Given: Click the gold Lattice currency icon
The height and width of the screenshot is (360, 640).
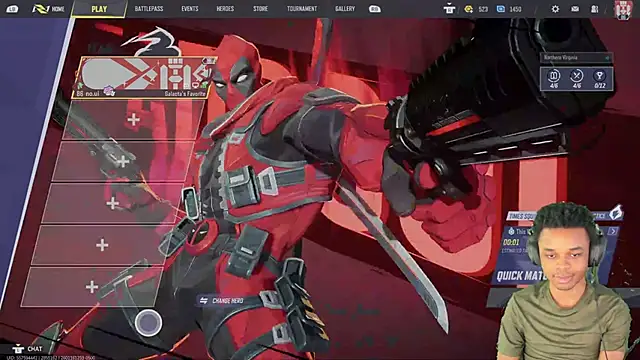Looking at the screenshot, I should tap(469, 9).
